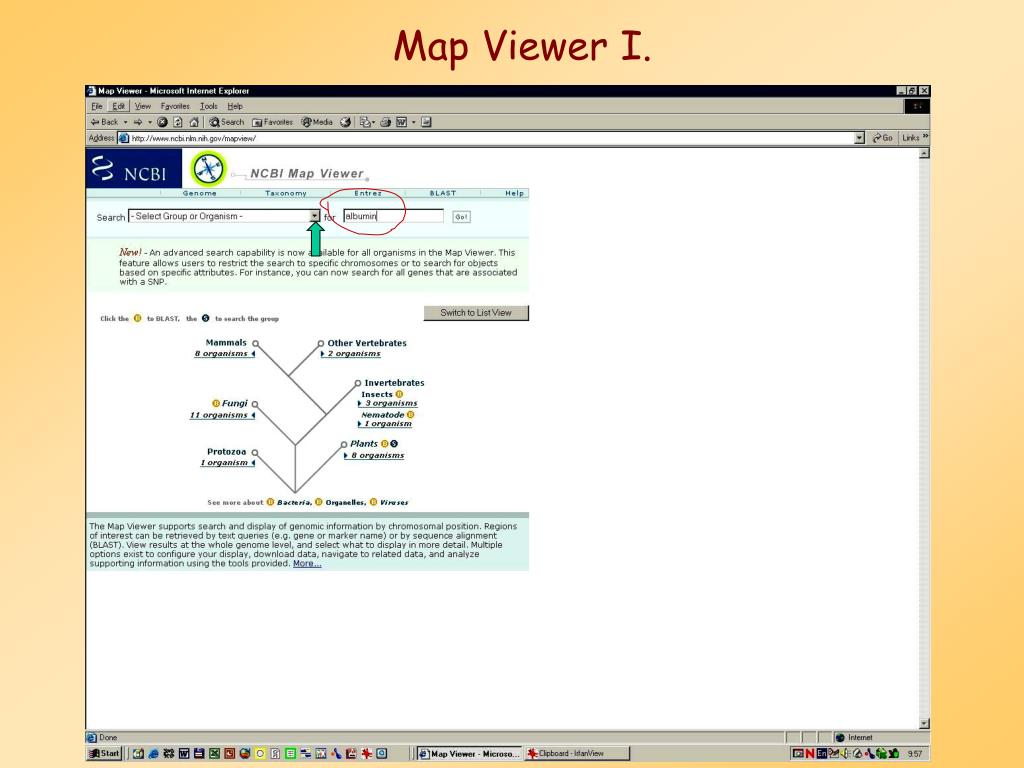1024x768 pixels.
Task: Expand the 11 organisms link under Fungi
Action: [221, 415]
